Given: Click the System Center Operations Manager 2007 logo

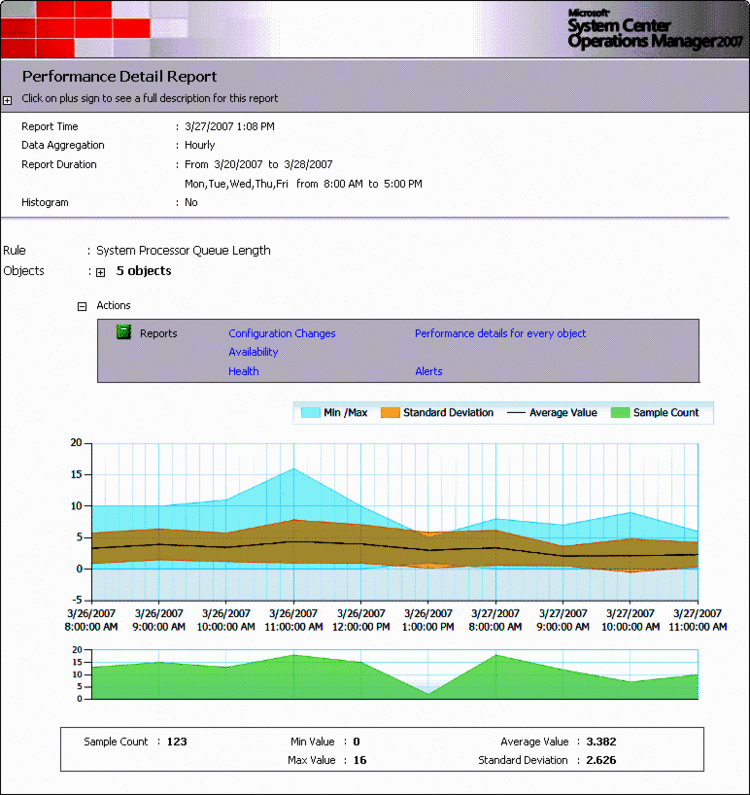Looking at the screenshot, I should pyautogui.click(x=655, y=29).
